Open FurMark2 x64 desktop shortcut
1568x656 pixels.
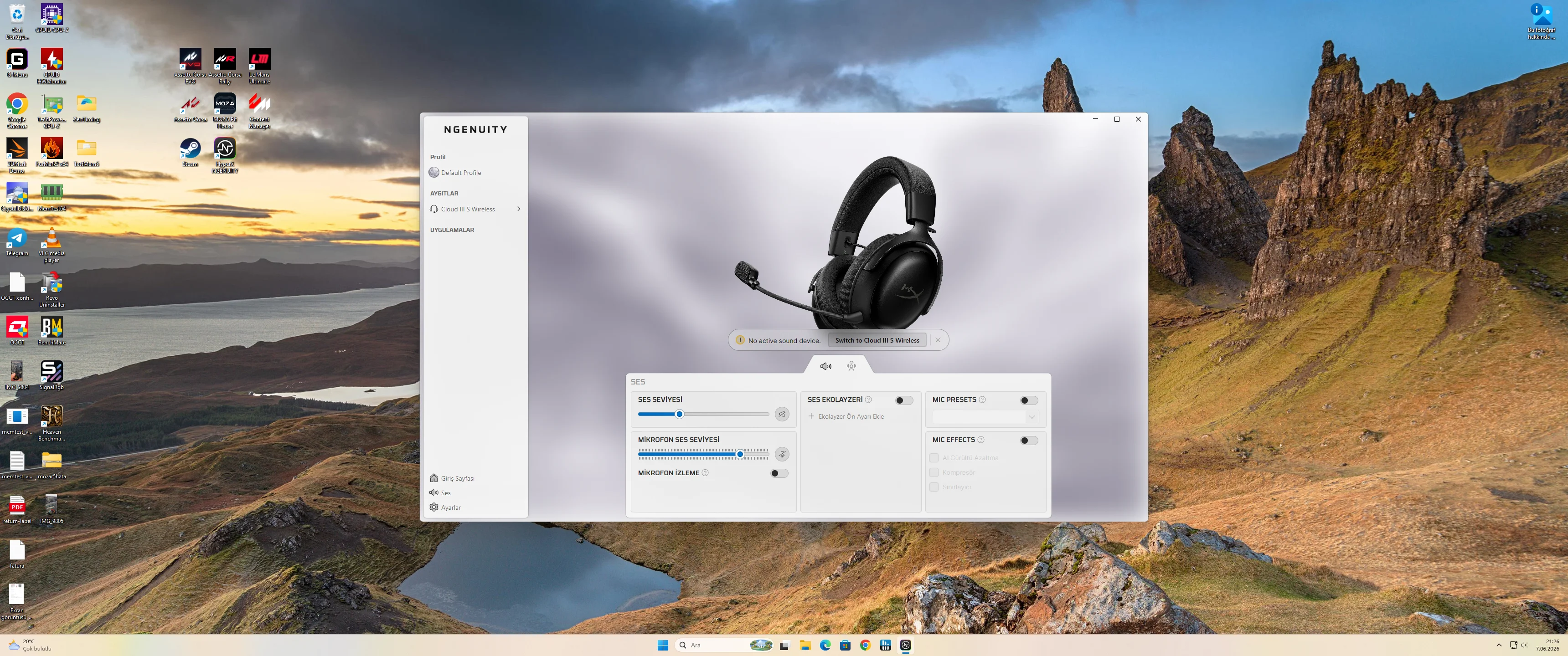(x=52, y=152)
